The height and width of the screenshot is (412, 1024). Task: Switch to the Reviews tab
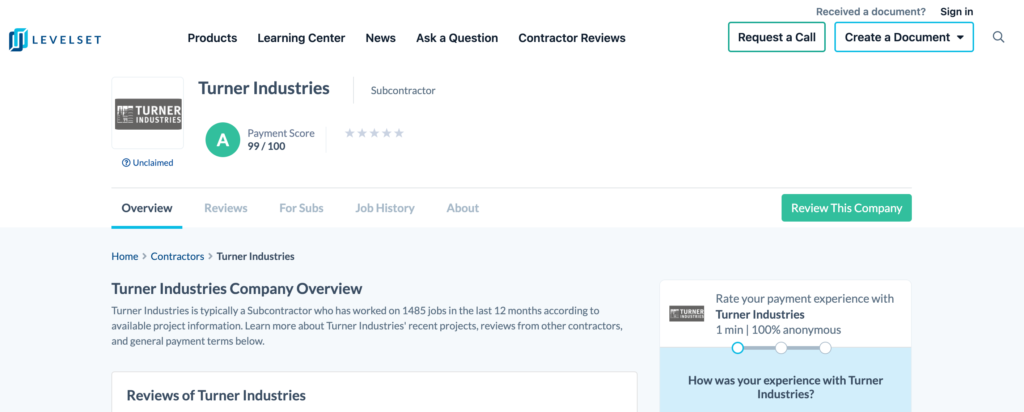point(225,208)
